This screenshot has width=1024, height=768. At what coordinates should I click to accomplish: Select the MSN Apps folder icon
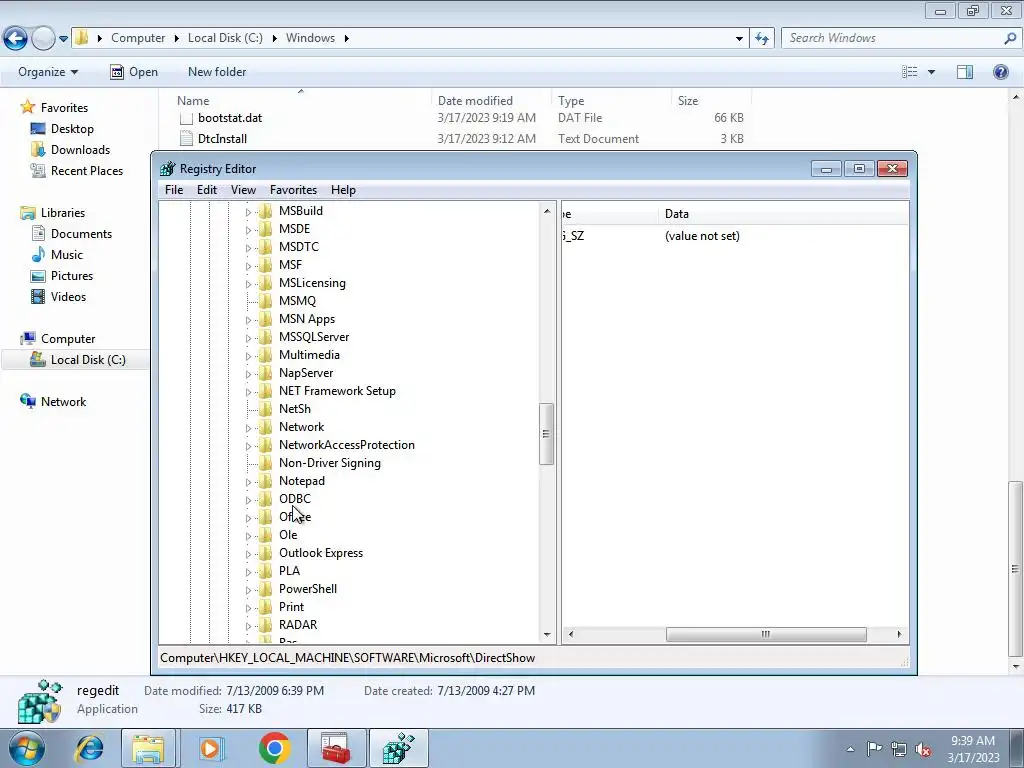tap(265, 319)
